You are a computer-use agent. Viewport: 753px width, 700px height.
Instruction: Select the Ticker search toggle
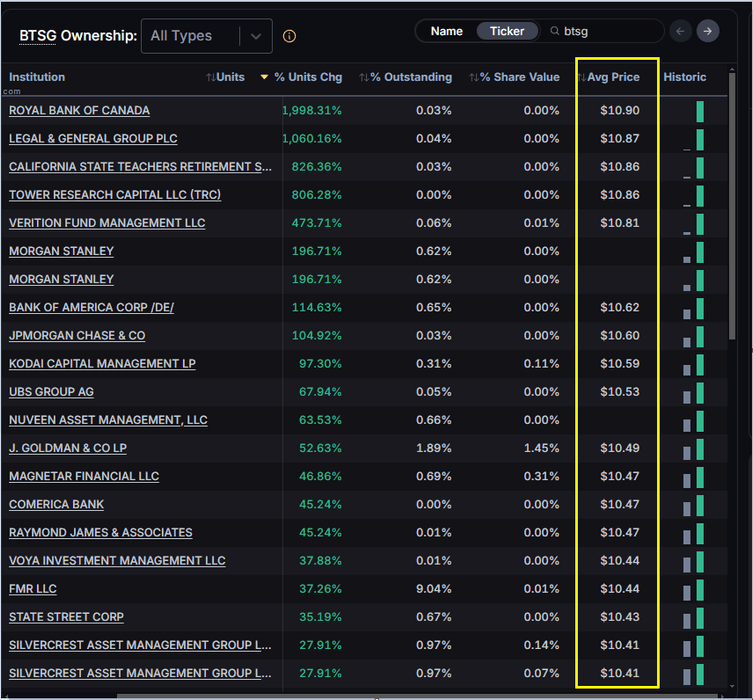point(507,31)
